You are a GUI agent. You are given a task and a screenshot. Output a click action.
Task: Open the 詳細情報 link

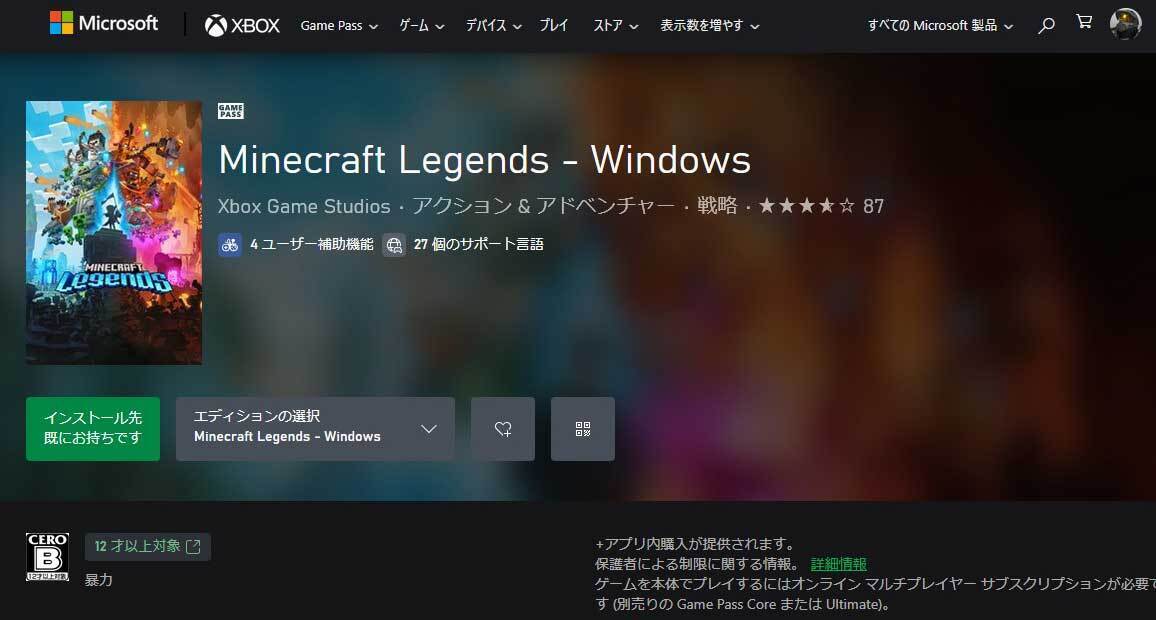coord(838,564)
